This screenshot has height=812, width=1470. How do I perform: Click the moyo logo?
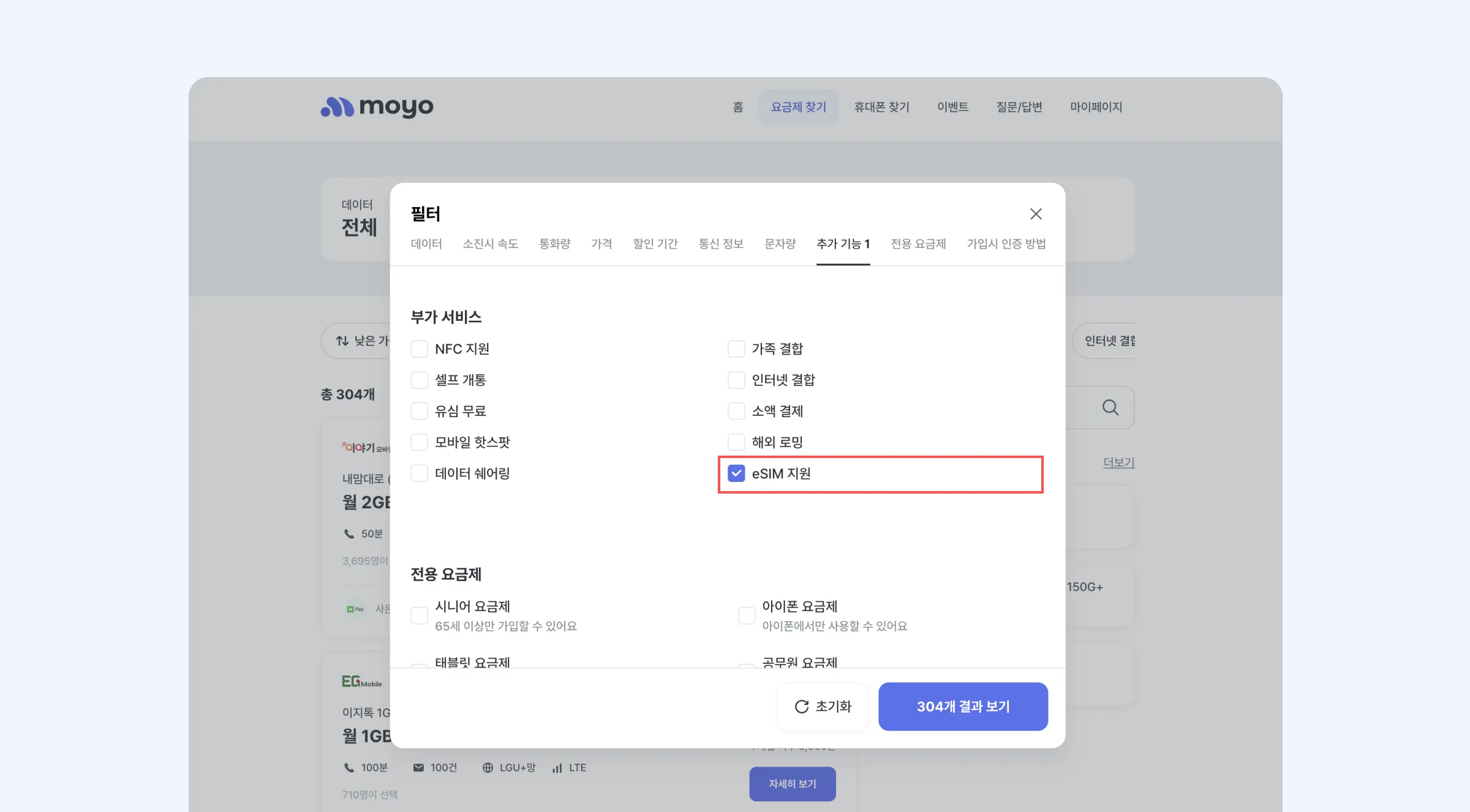pyautogui.click(x=377, y=107)
